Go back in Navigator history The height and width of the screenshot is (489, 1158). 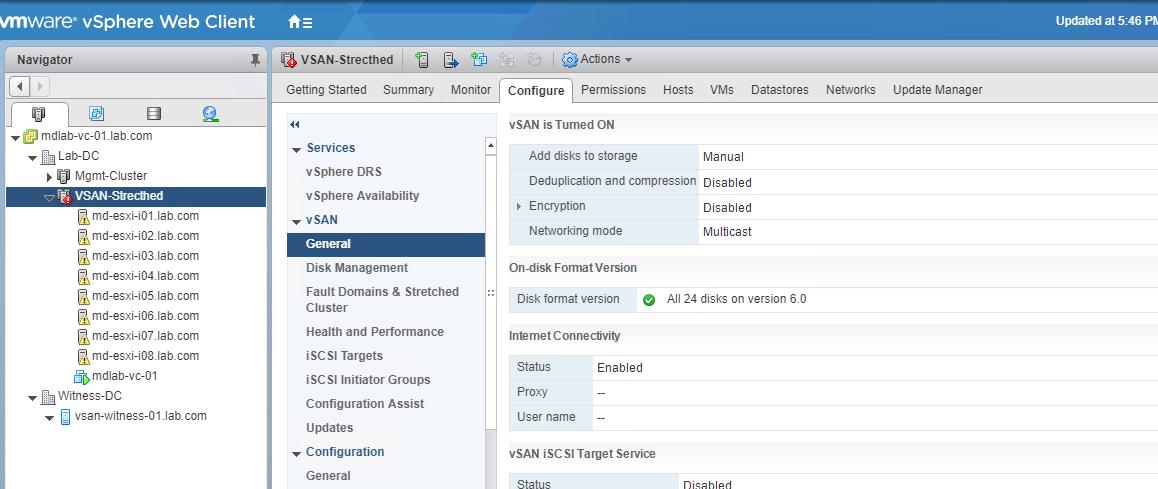pyautogui.click(x=19, y=86)
